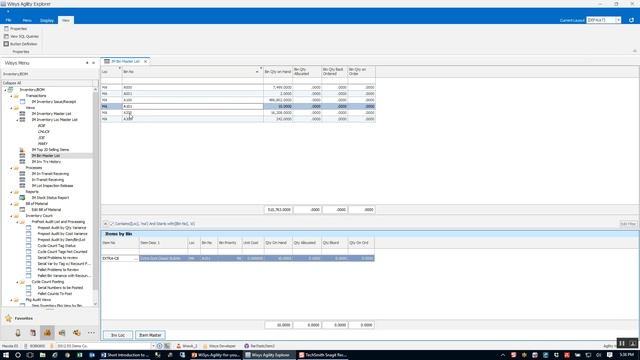Click the IM Lot Inspection Release grid icon
Viewport: 640px width, 360px height.
[x=22, y=186]
